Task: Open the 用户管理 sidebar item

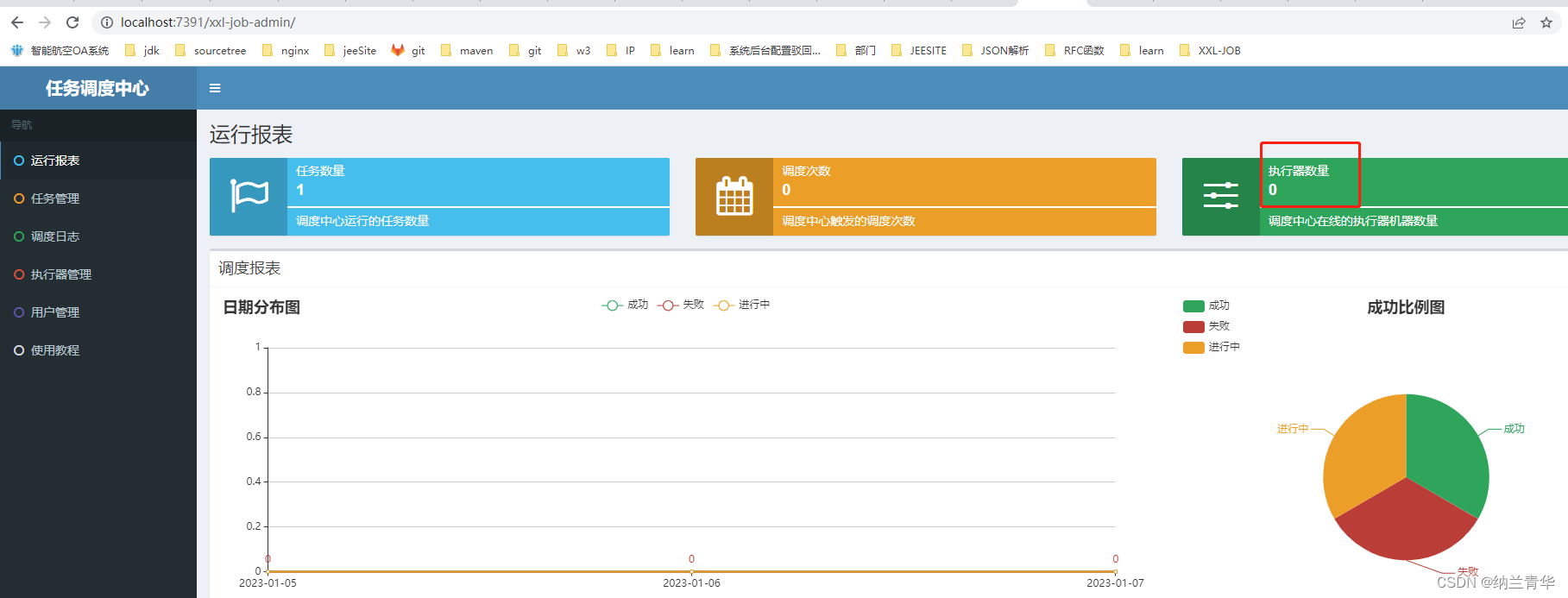Action: [x=98, y=312]
